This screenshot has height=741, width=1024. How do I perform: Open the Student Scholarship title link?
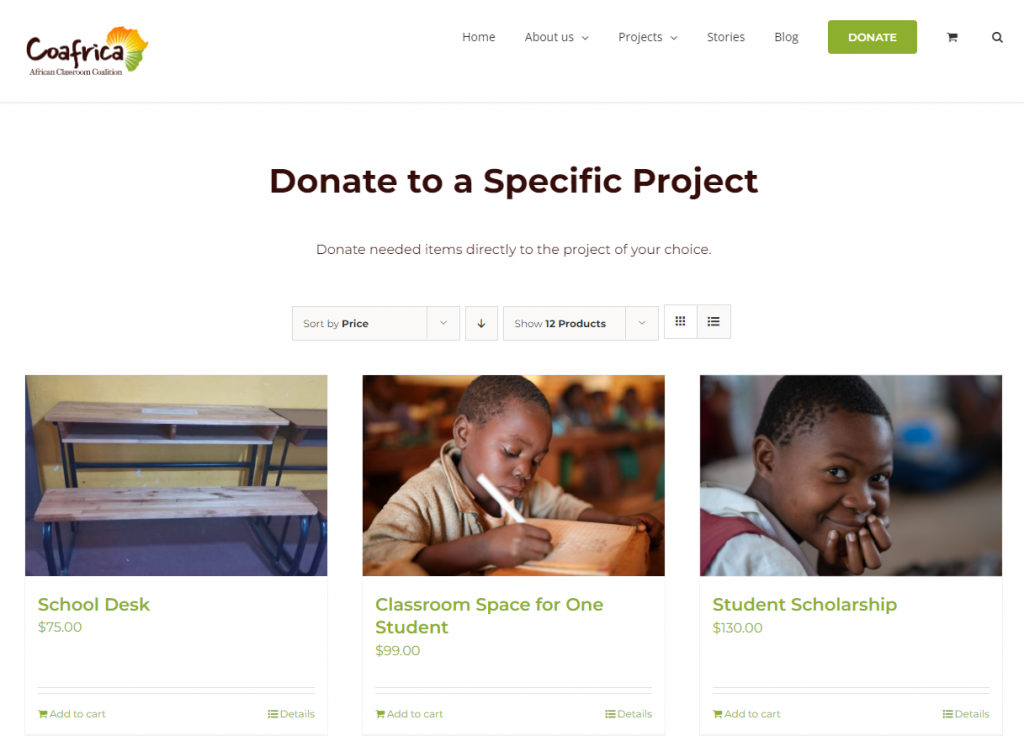[x=805, y=605]
